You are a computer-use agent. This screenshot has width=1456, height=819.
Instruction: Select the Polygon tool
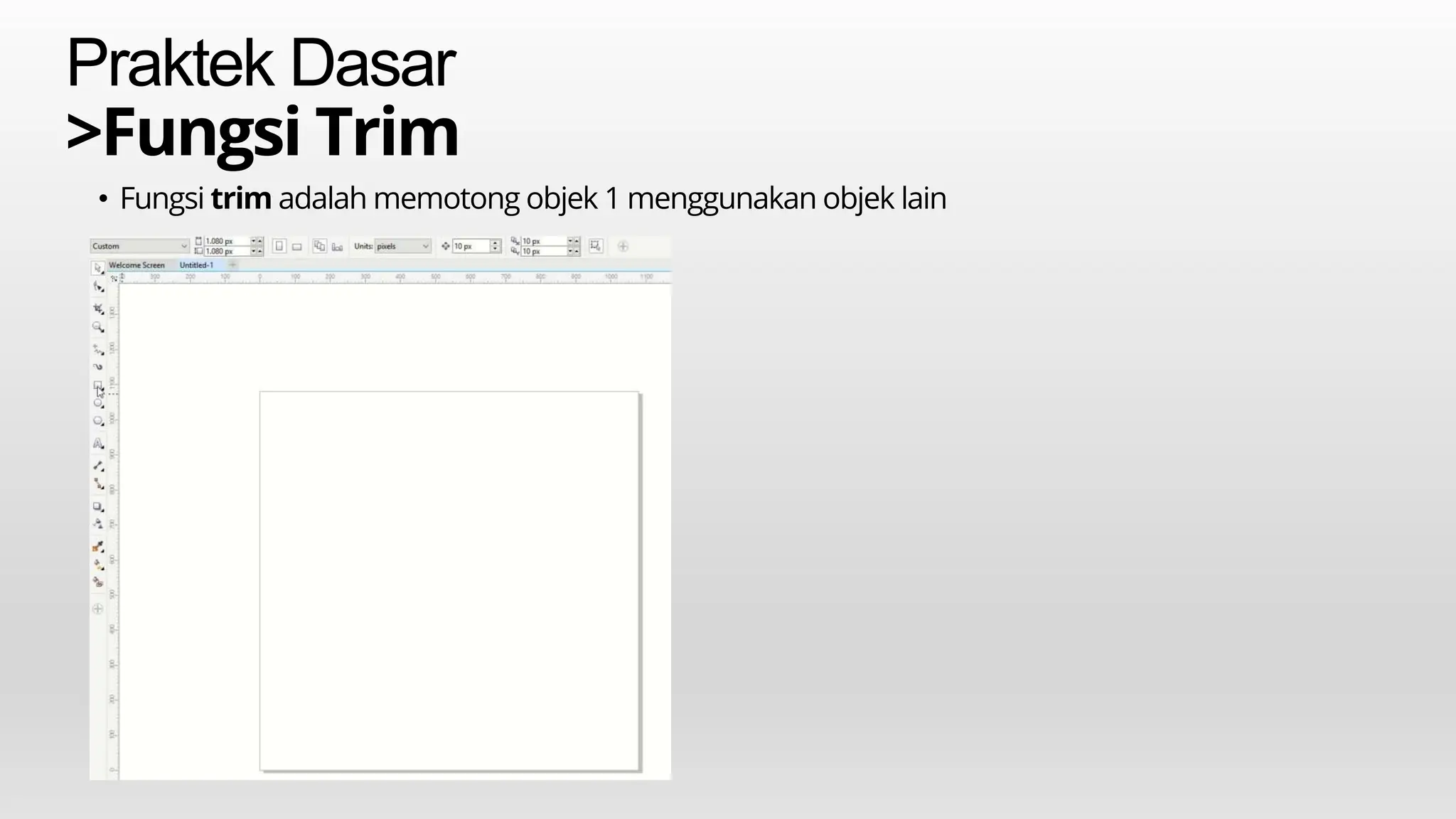(x=98, y=421)
